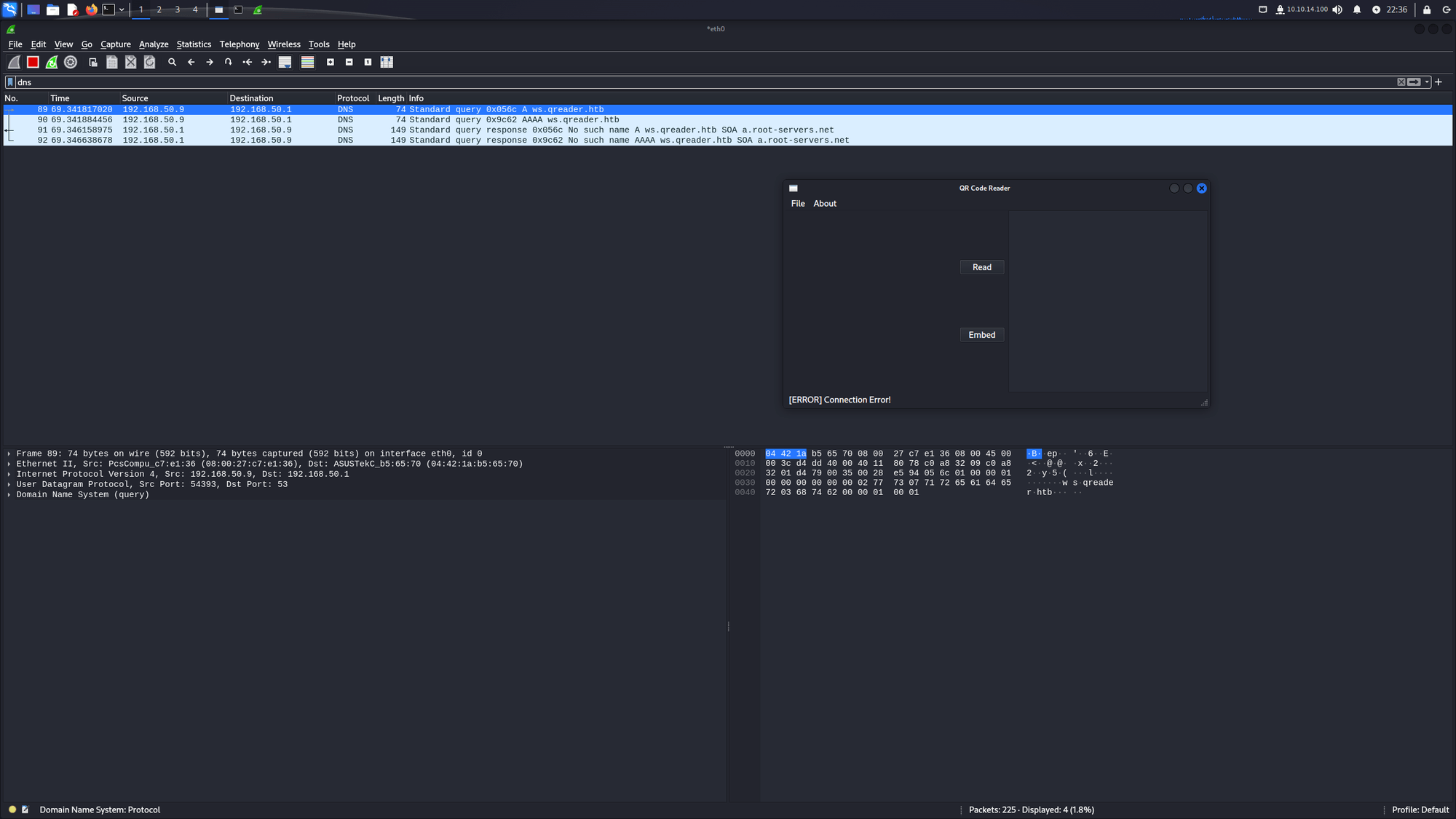Open capture options gear icon
The image size is (1456, 819).
71,63
